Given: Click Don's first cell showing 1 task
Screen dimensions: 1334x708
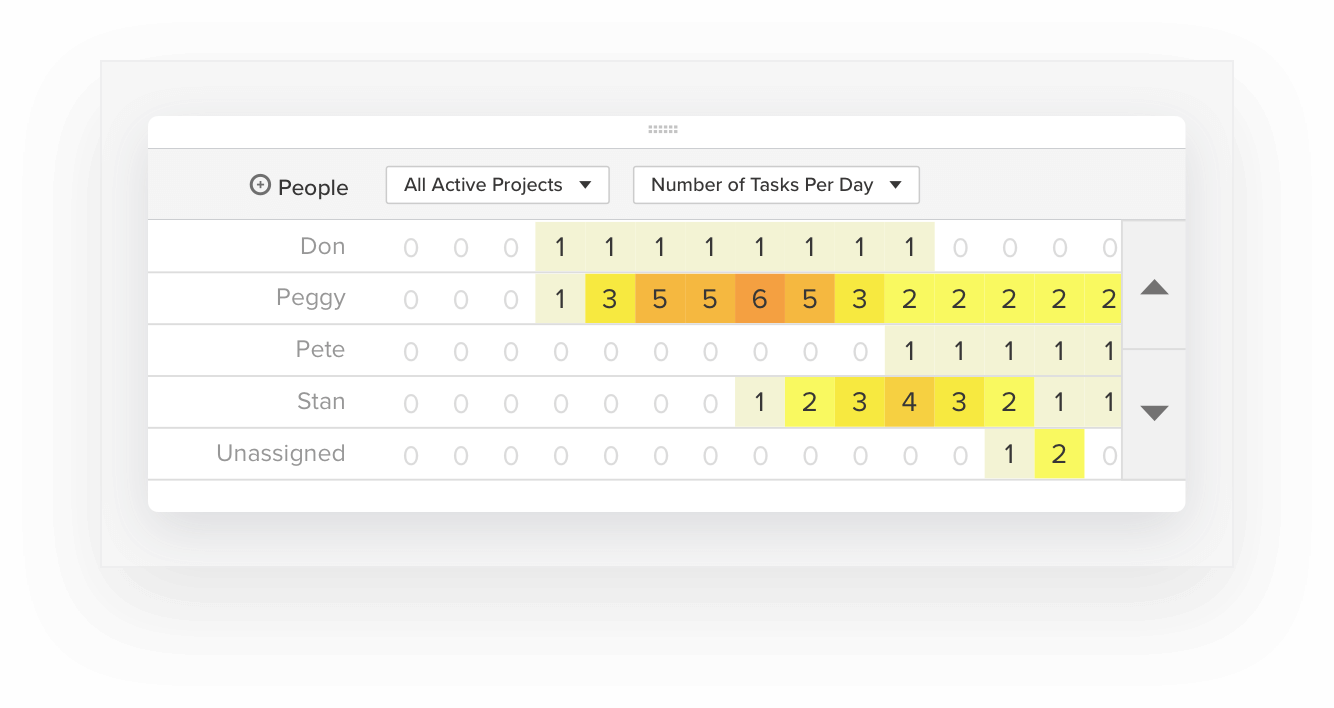Looking at the screenshot, I should click(x=560, y=247).
